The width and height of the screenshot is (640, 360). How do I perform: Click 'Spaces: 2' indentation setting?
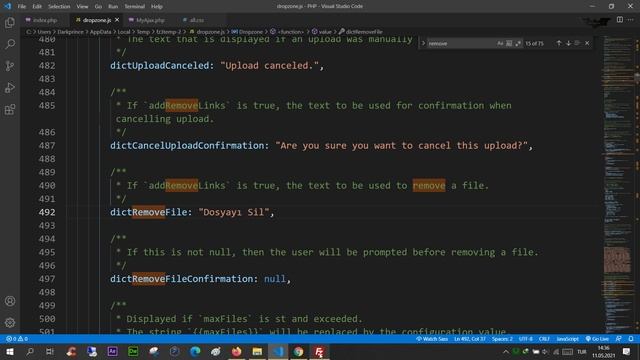(x=502, y=339)
